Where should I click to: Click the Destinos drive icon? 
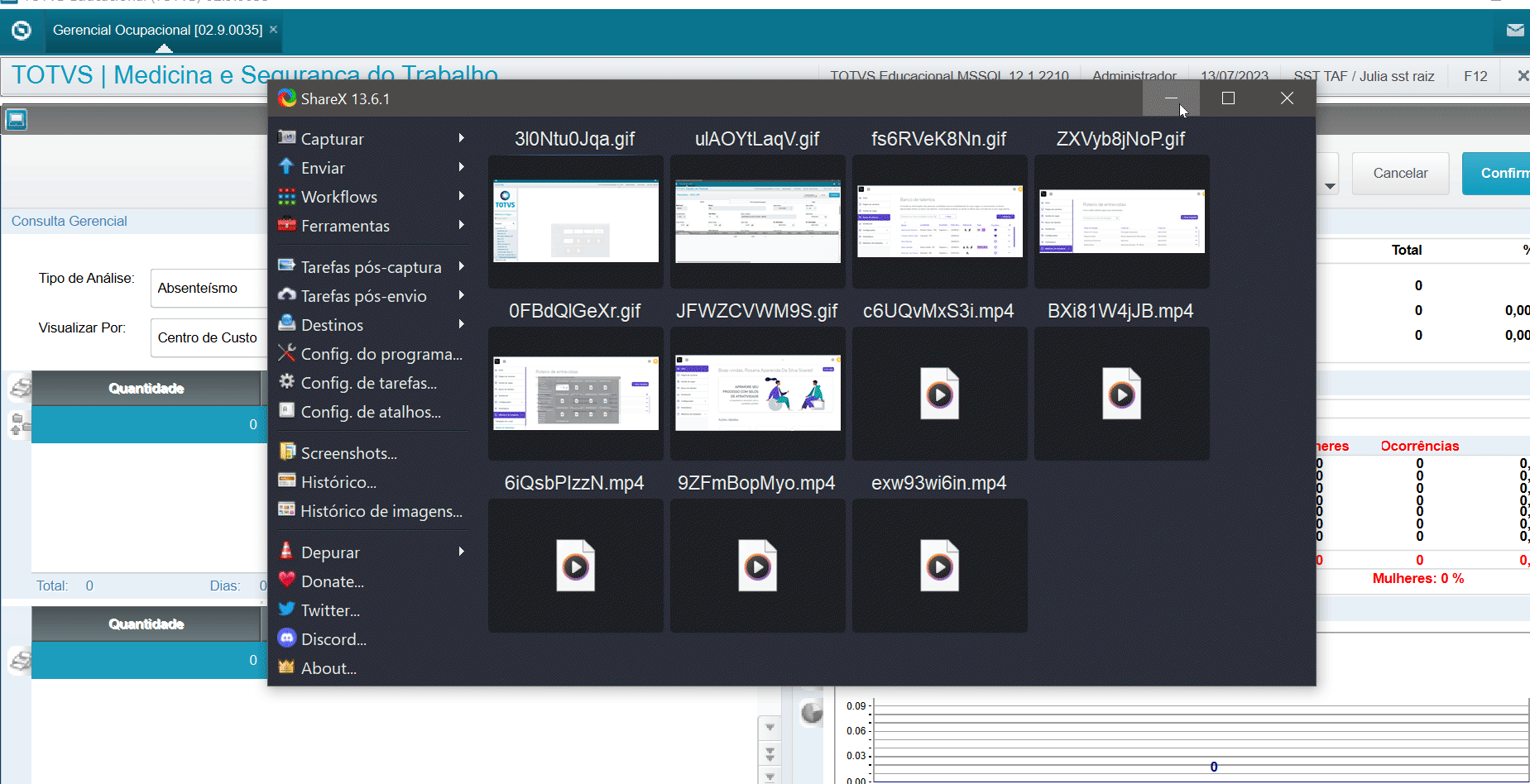tap(287, 323)
